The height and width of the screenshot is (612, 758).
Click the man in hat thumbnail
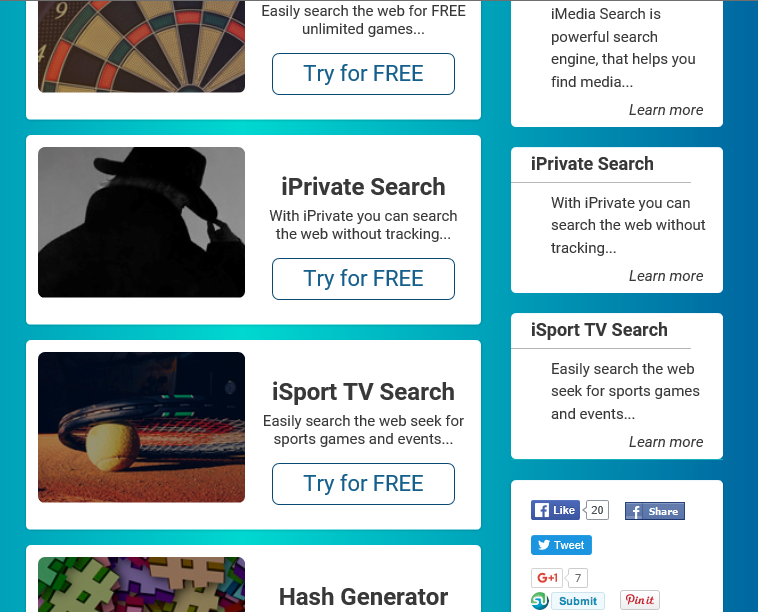[x=142, y=222]
